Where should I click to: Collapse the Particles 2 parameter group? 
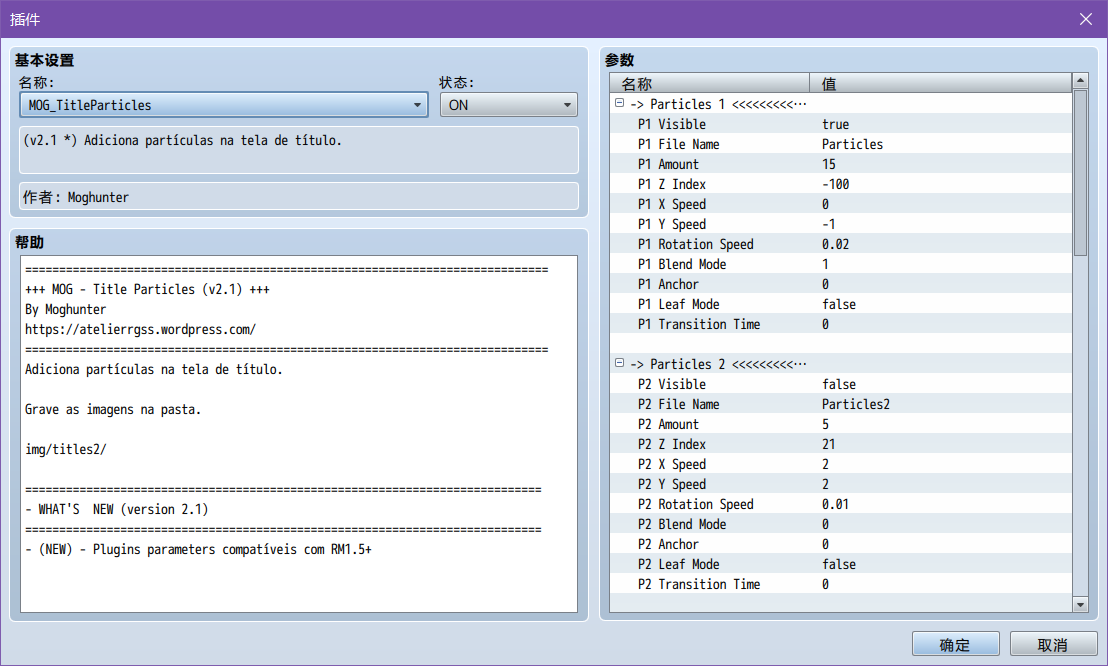coord(620,363)
